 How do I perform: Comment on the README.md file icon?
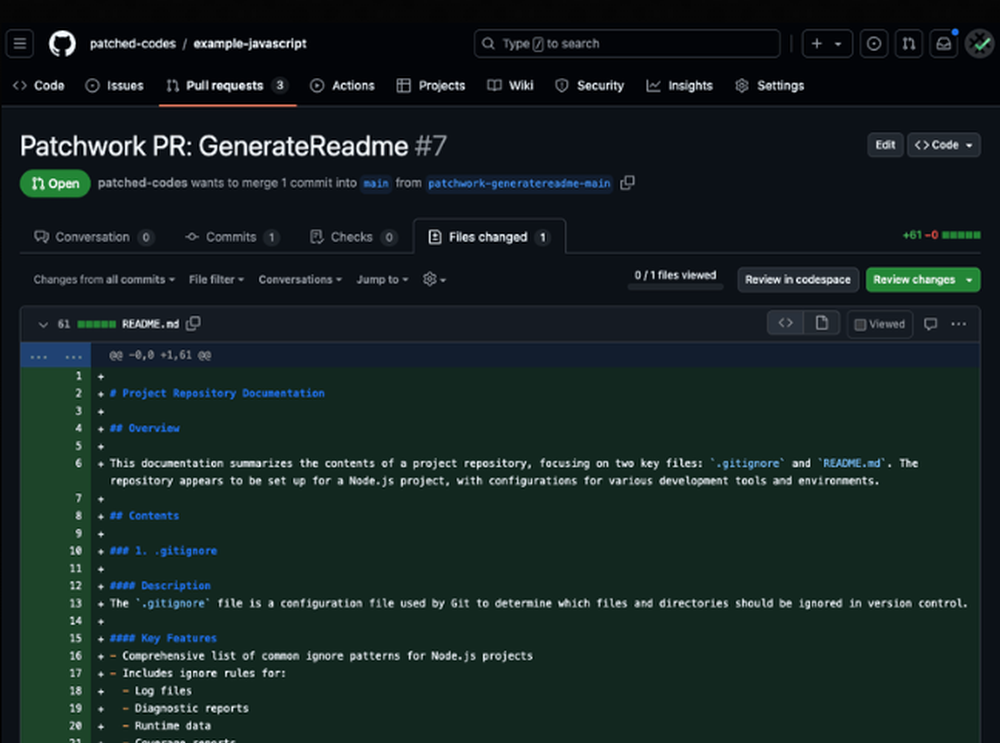click(930, 324)
